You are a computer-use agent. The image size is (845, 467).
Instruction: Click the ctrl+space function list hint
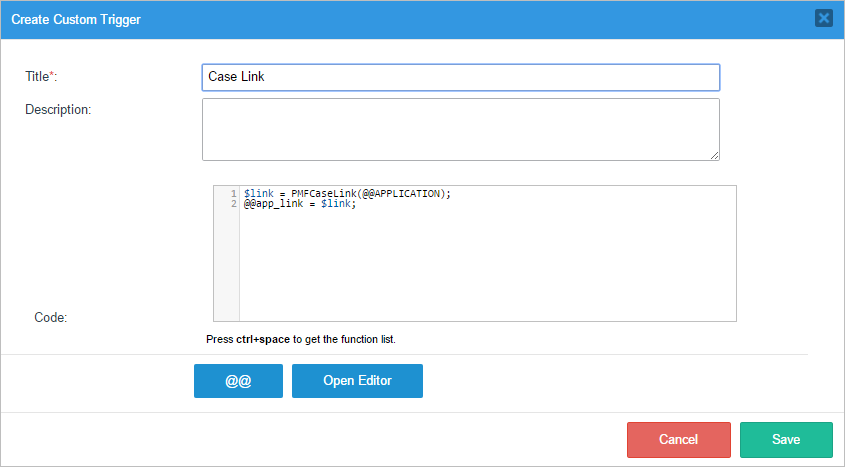pyautogui.click(x=300, y=339)
